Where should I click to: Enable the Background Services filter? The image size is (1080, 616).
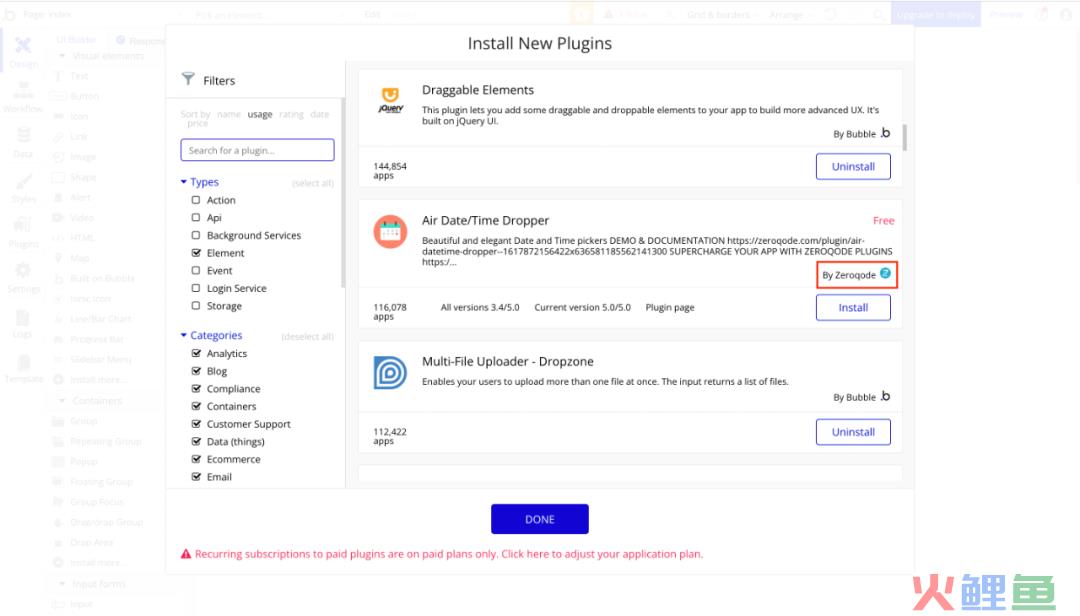(196, 235)
